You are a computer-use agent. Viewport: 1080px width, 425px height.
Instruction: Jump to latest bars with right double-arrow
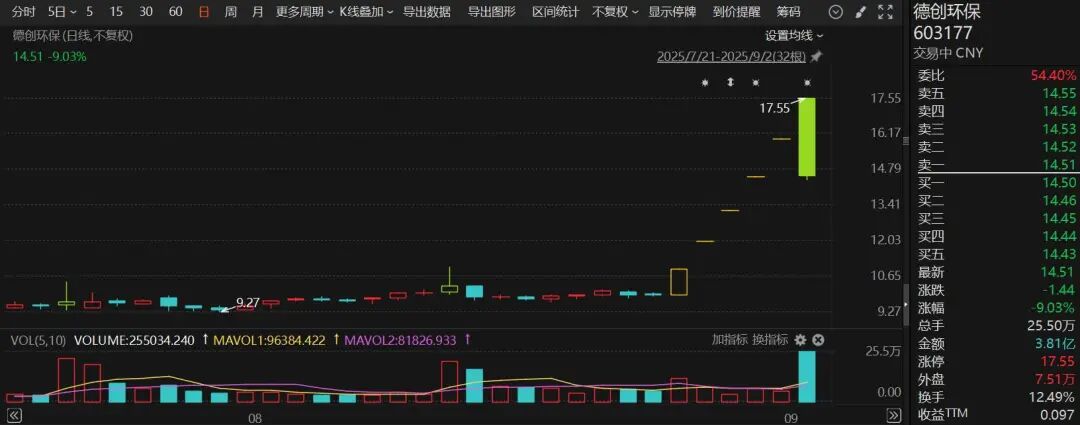point(893,415)
